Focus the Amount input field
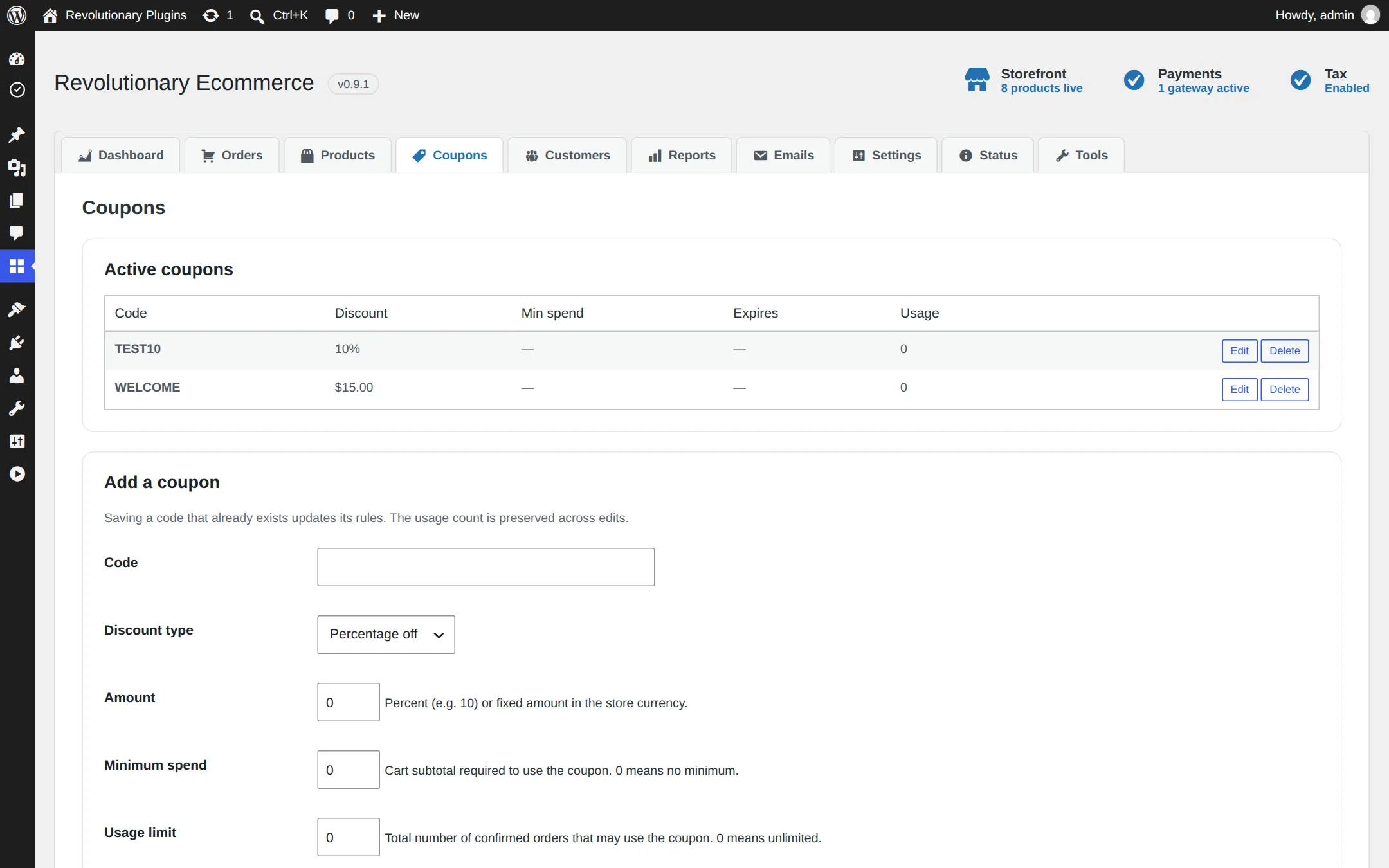Screen dimensions: 1389x868 coord(348,702)
